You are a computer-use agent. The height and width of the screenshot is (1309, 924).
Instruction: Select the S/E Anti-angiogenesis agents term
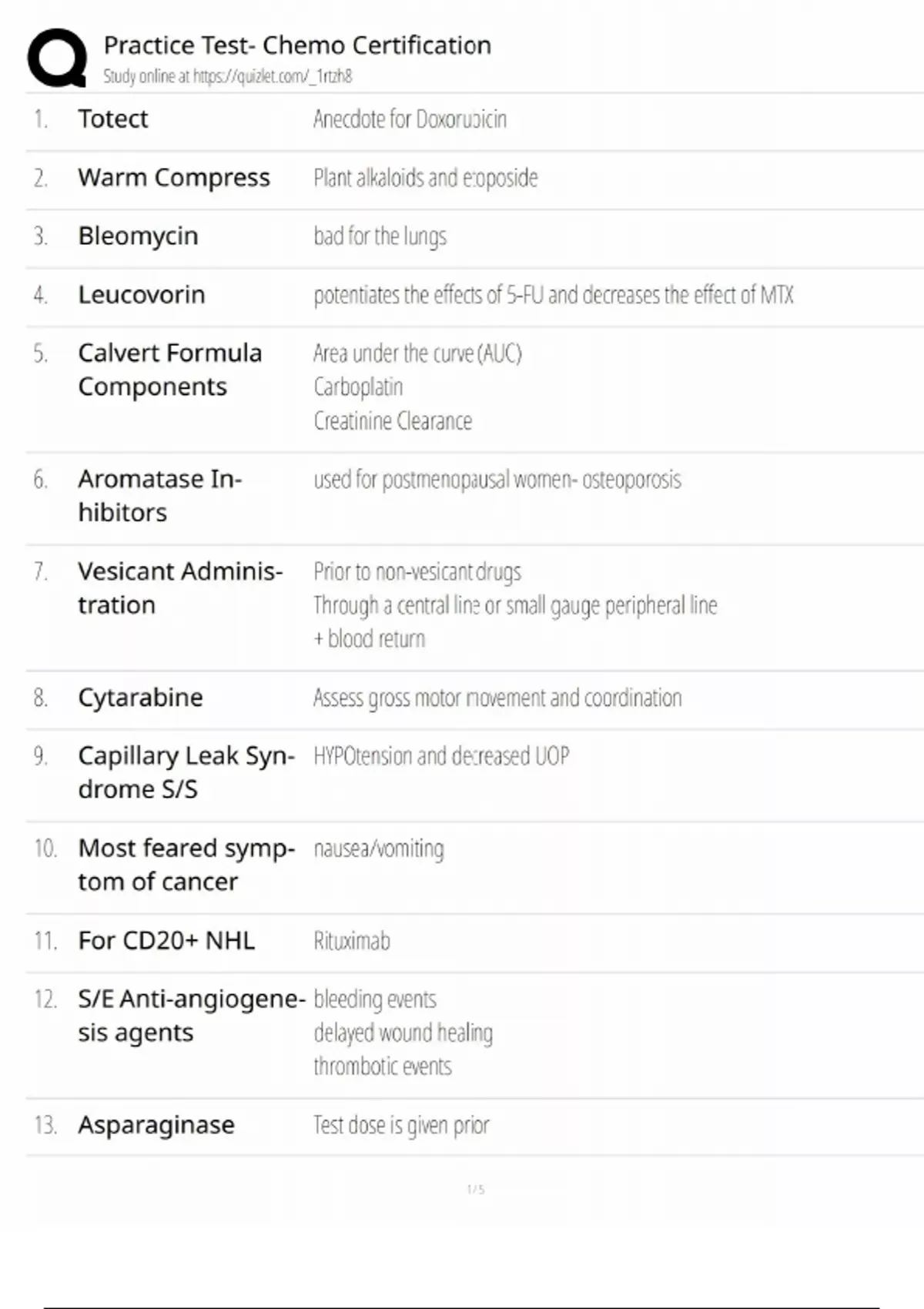[192, 1015]
